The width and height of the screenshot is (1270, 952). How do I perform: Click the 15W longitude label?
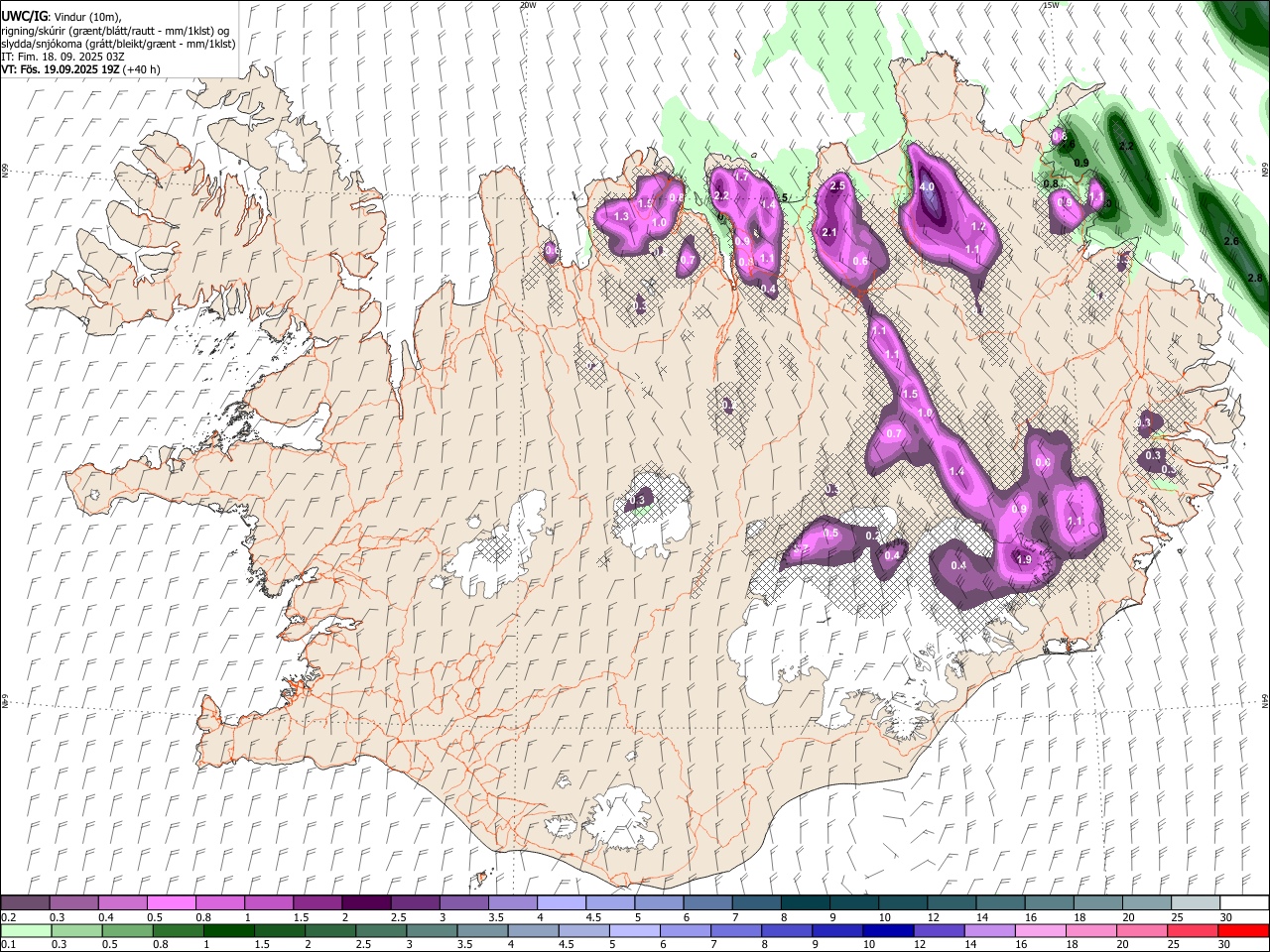tap(1051, 5)
